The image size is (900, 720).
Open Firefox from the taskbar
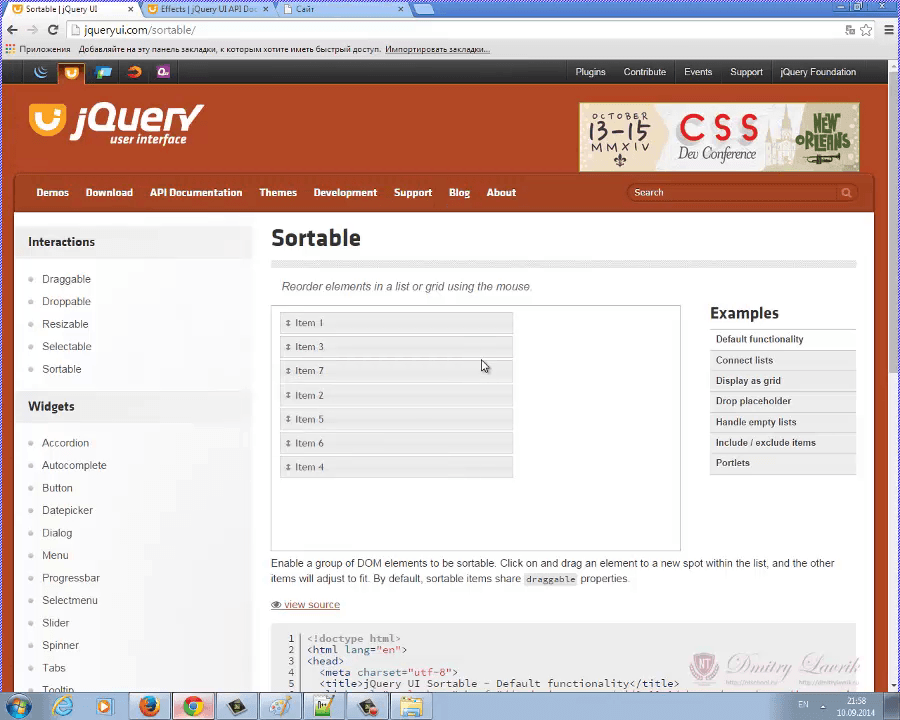pyautogui.click(x=149, y=706)
